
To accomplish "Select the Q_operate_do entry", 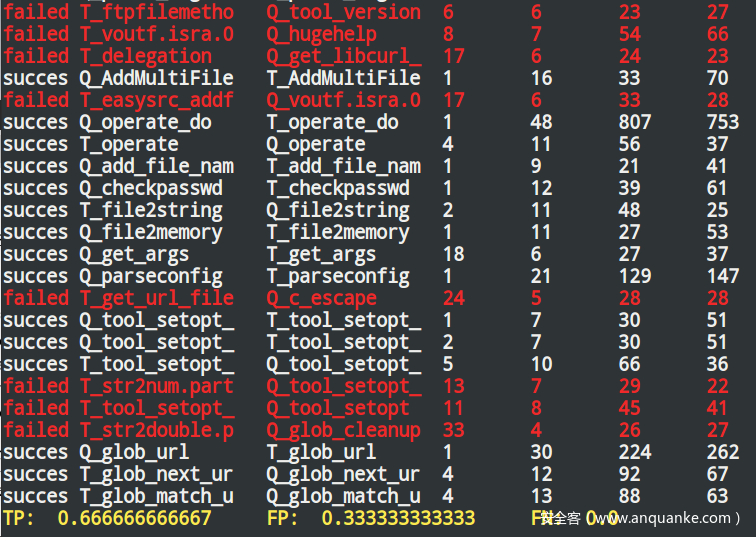I will click(146, 122).
